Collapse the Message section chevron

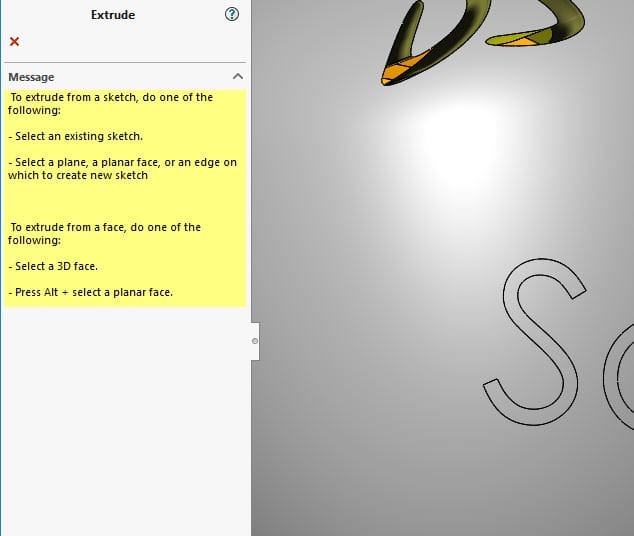click(237, 76)
